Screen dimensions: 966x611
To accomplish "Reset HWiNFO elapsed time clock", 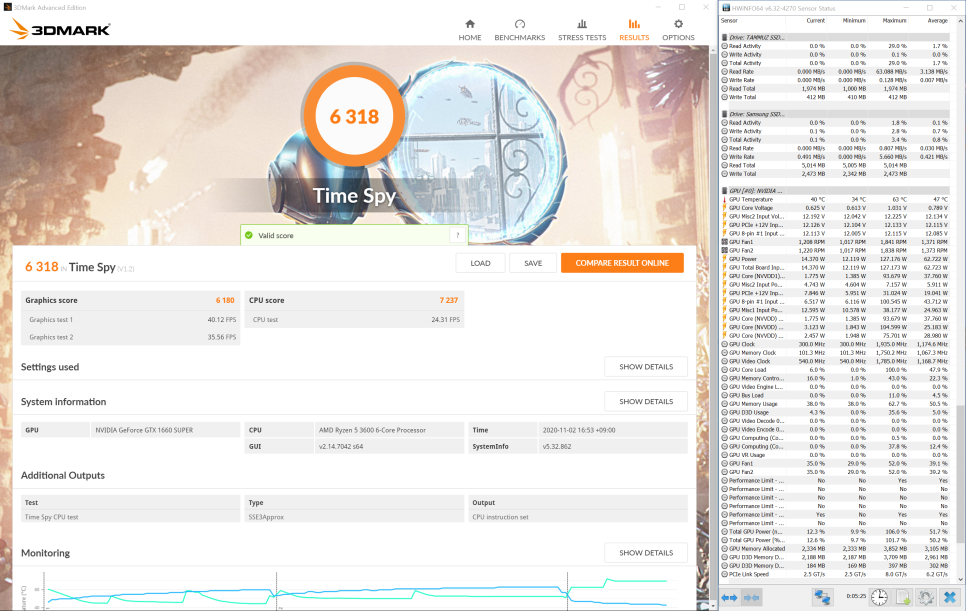I will point(879,597).
